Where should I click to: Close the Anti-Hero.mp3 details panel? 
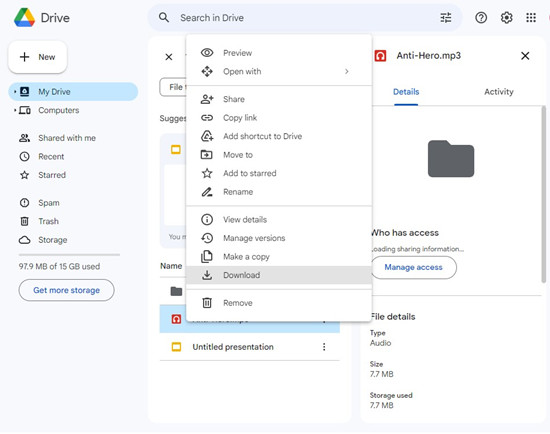coord(525,56)
